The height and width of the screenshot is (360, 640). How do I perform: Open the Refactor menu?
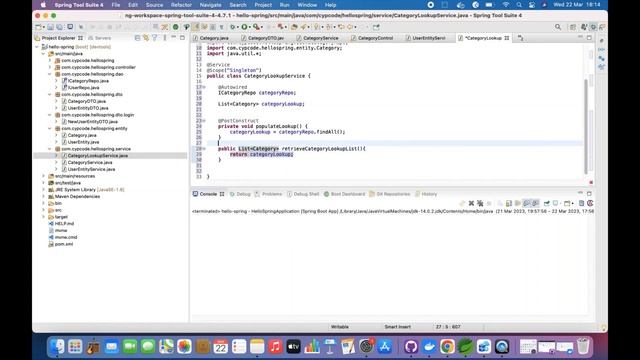pos(181,5)
